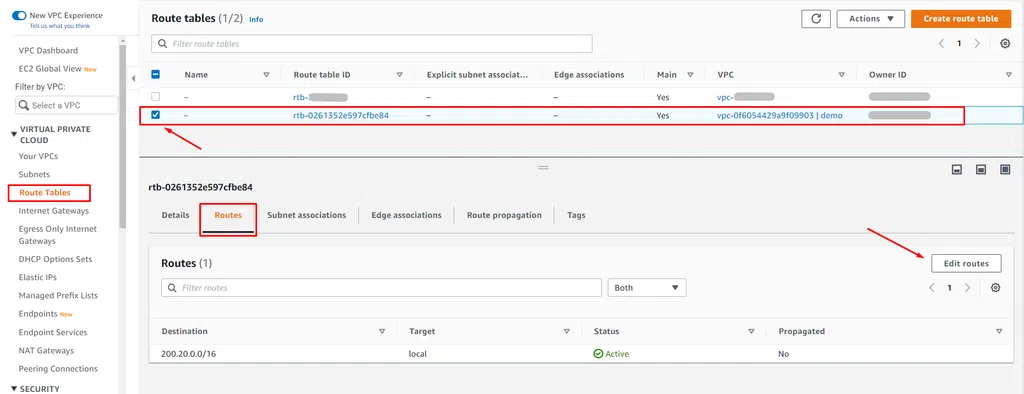Image resolution: width=1024 pixels, height=394 pixels.
Task: Sort routes by Status arrow
Action: point(752,331)
